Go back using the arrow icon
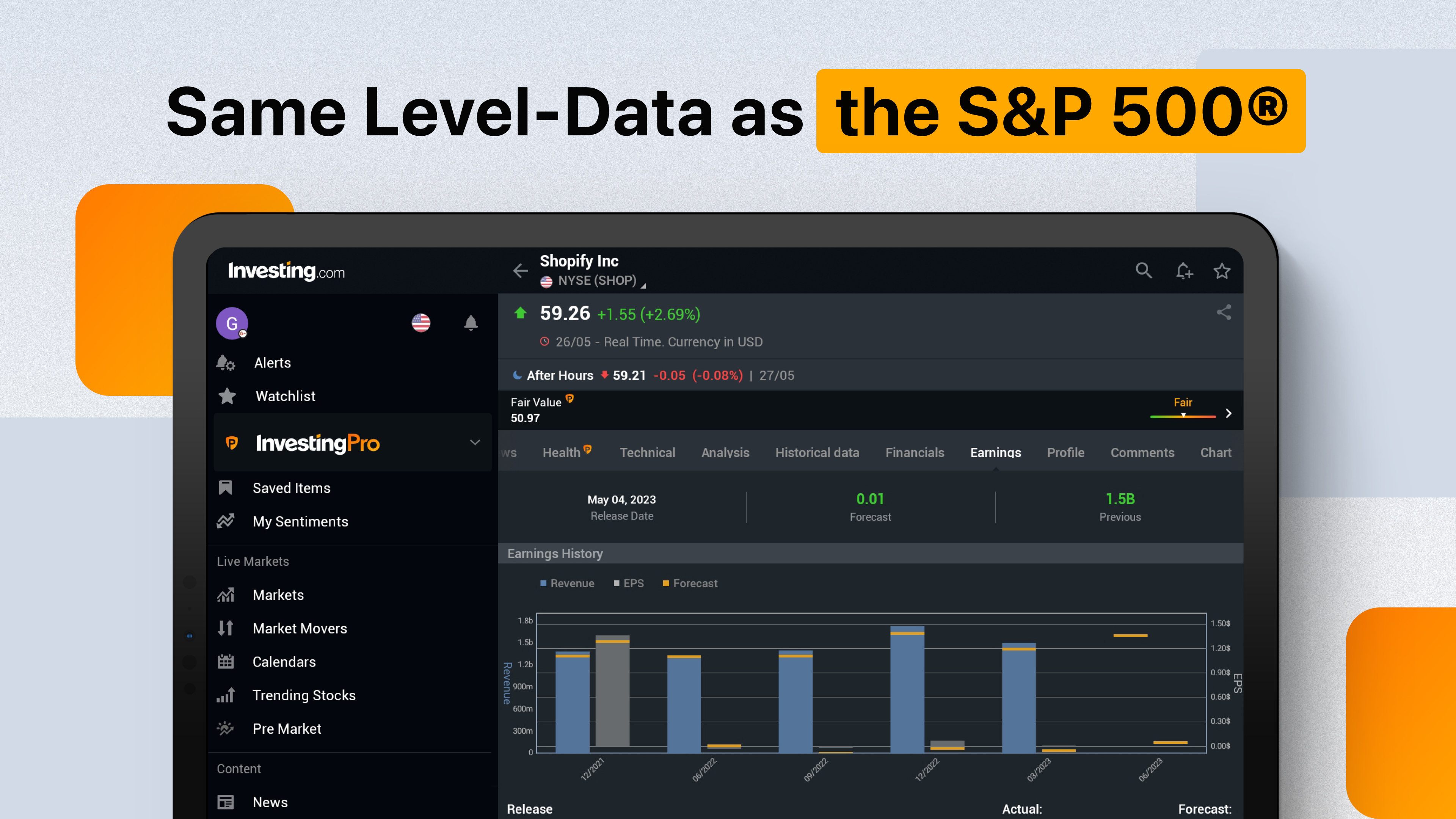1456x819 pixels. tap(520, 271)
